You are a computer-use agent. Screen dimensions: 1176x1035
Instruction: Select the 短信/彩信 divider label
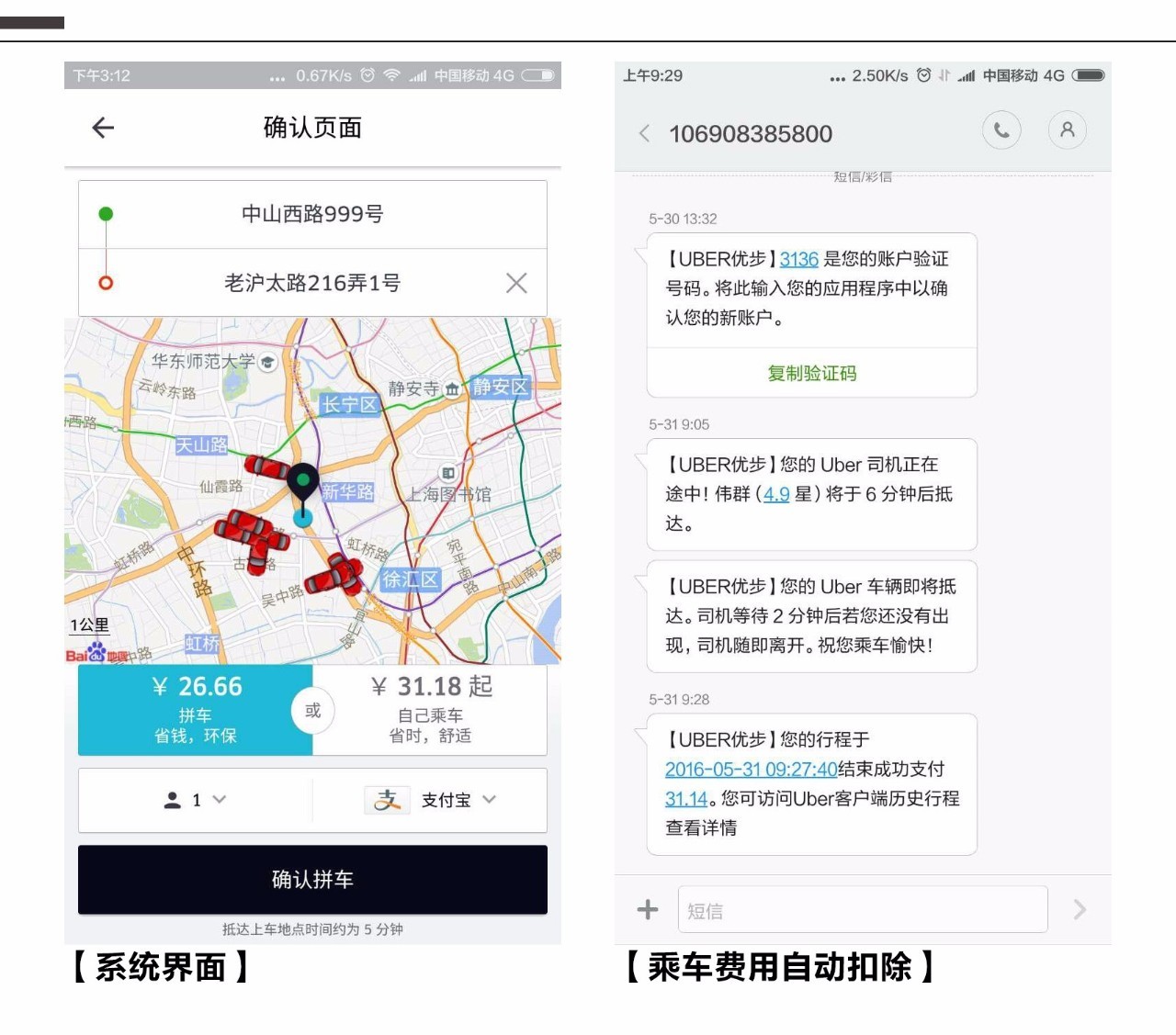(x=864, y=176)
